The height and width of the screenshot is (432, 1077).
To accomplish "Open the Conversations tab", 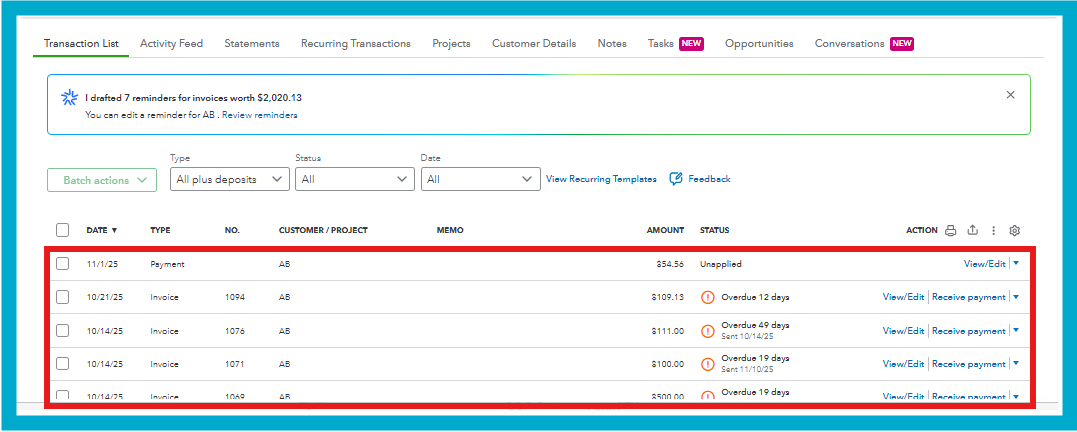I will pos(850,43).
